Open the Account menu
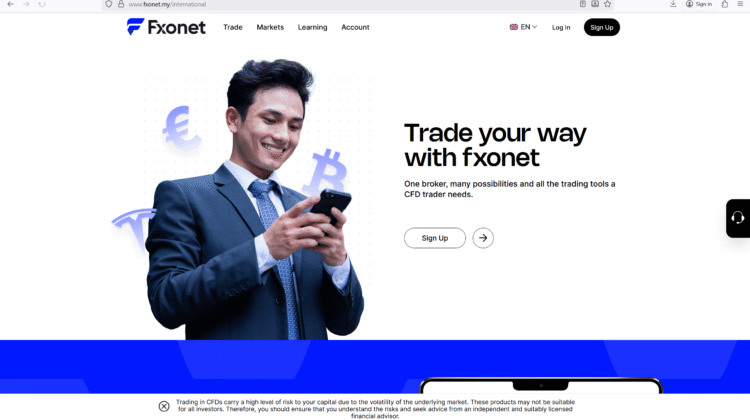This screenshot has height=420, width=750. tap(355, 27)
